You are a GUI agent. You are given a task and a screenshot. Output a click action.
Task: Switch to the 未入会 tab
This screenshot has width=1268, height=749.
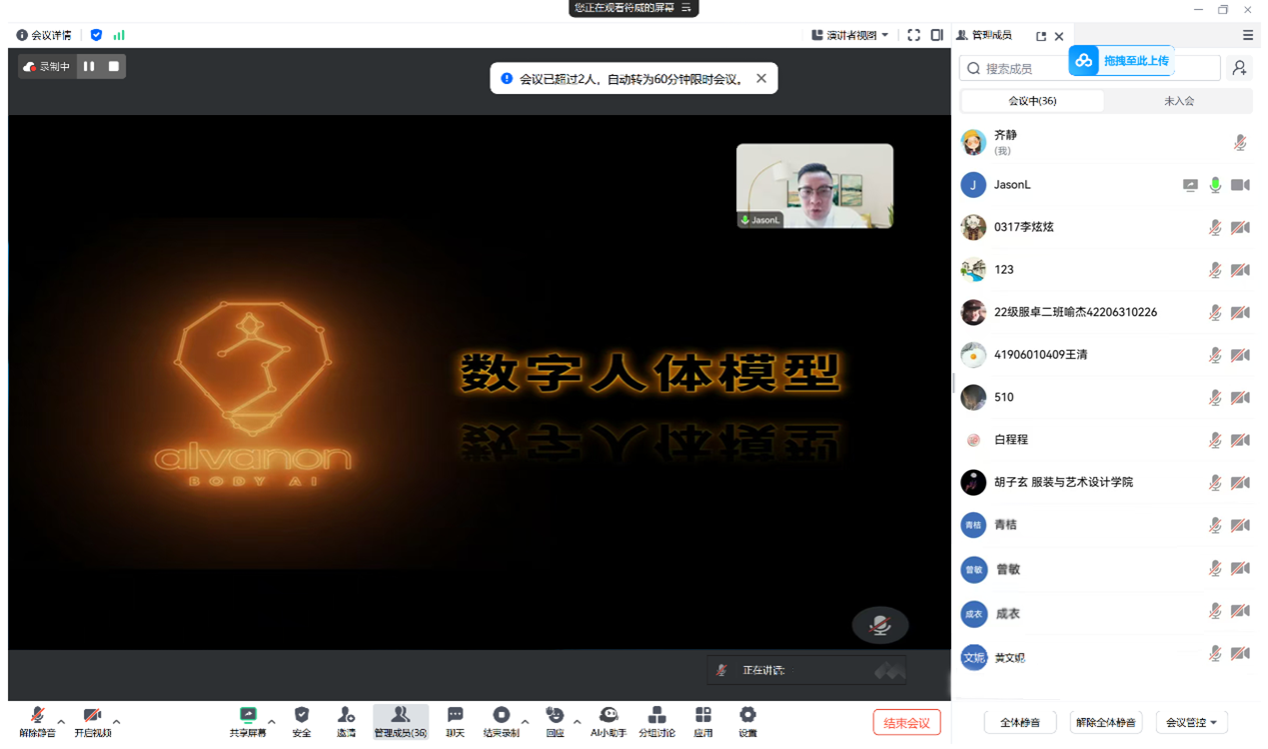pyautogui.click(x=1178, y=101)
